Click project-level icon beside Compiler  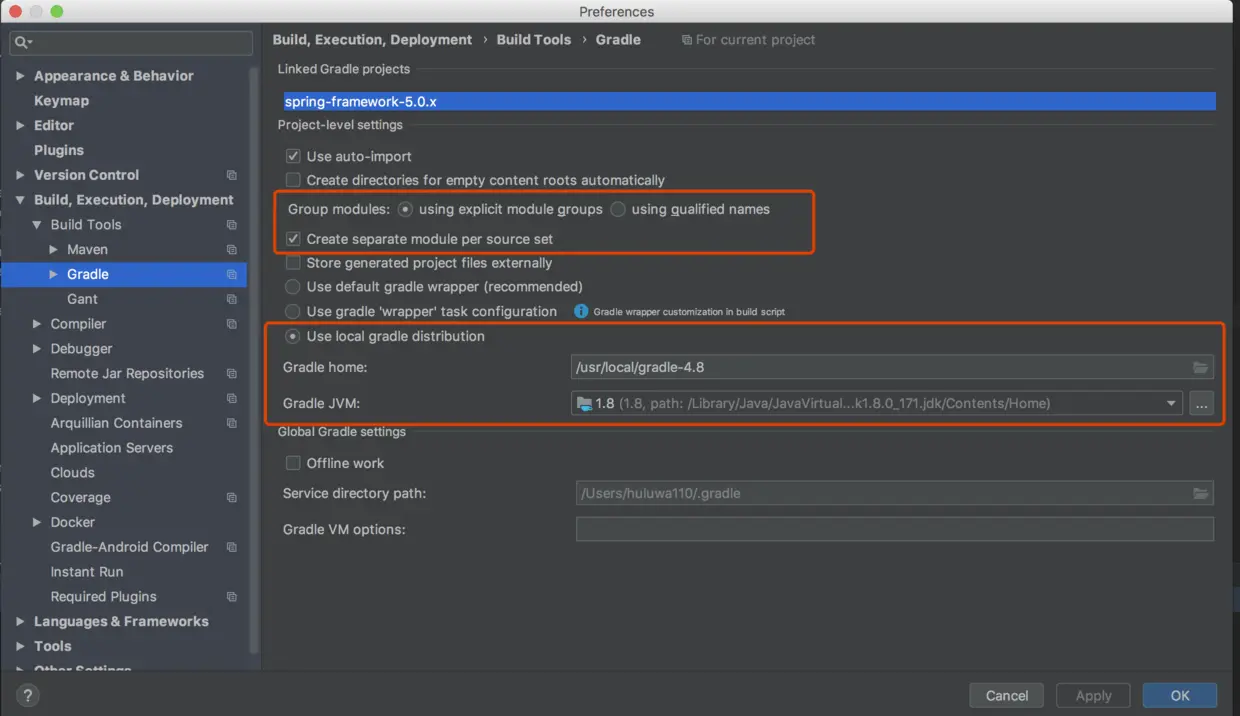click(x=232, y=324)
